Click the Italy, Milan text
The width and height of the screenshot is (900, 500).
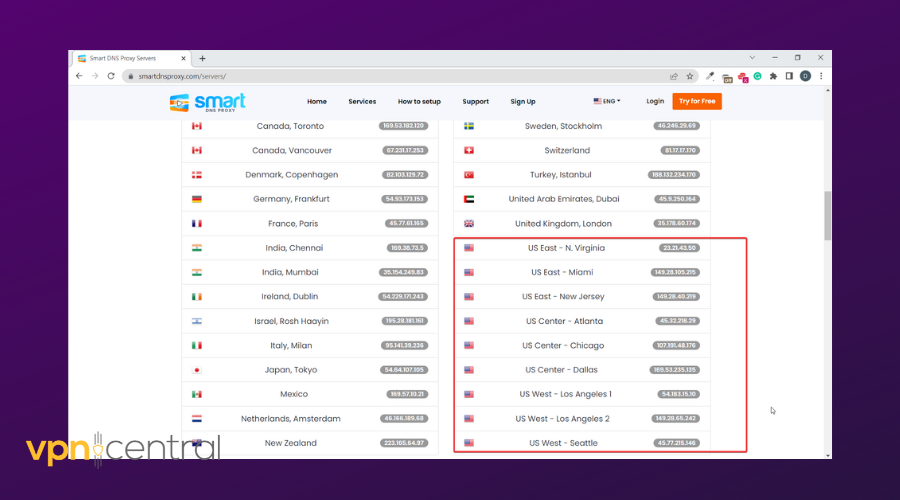(291, 346)
